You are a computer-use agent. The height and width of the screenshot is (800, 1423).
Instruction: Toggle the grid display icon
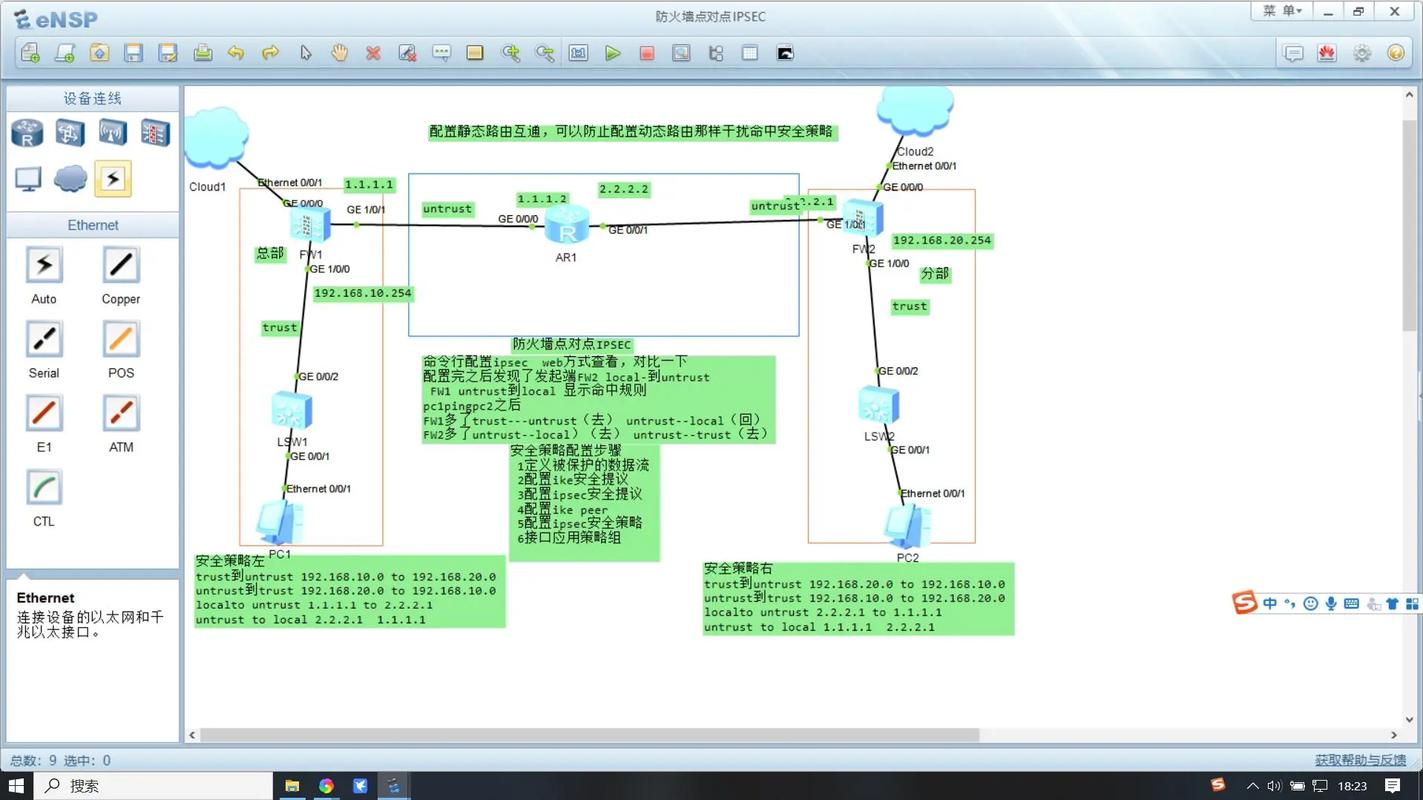750,53
